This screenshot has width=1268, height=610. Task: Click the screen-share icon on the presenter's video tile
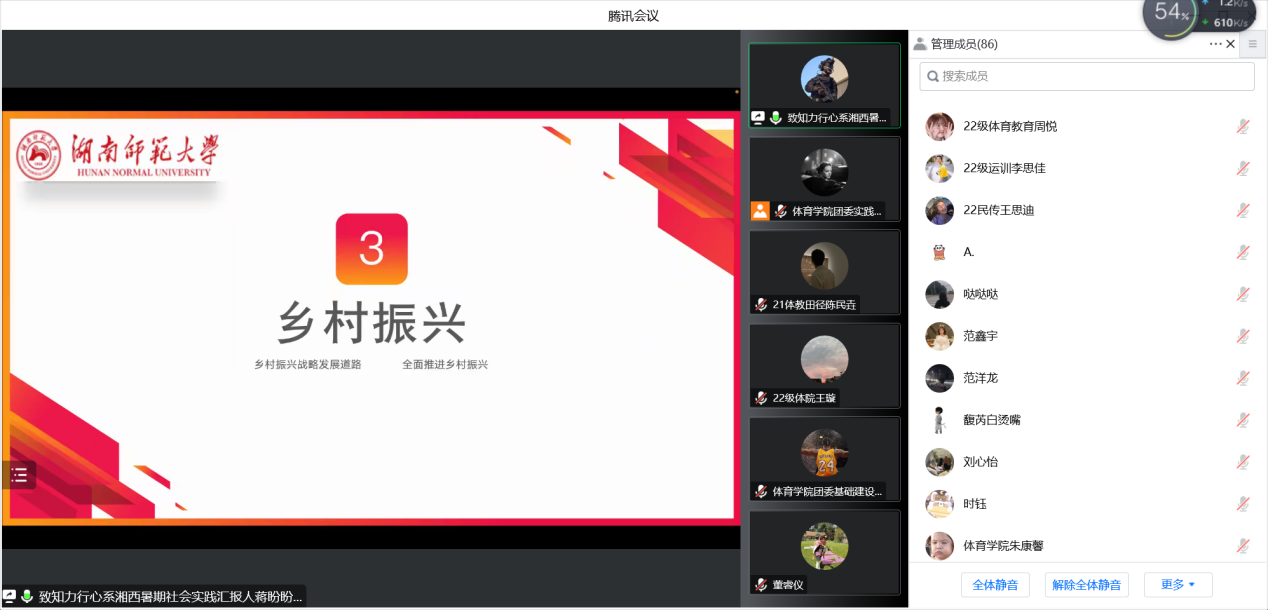click(758, 118)
